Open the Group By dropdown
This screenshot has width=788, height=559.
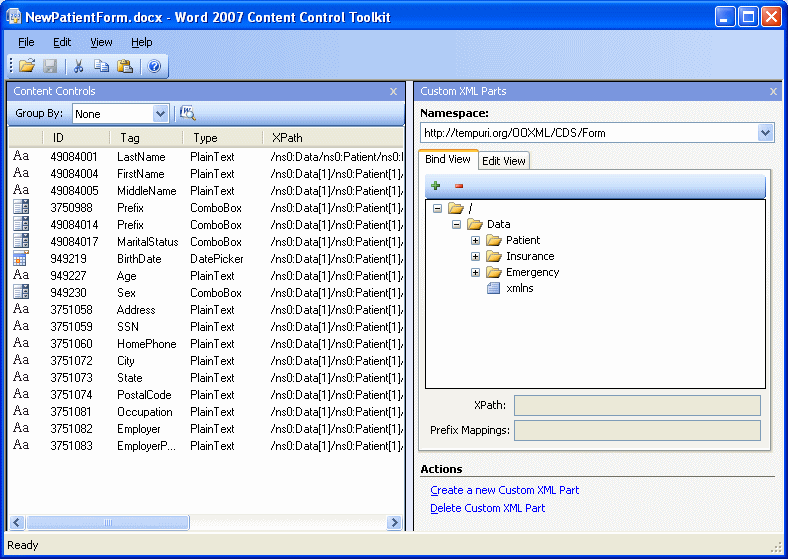pyautogui.click(x=160, y=114)
